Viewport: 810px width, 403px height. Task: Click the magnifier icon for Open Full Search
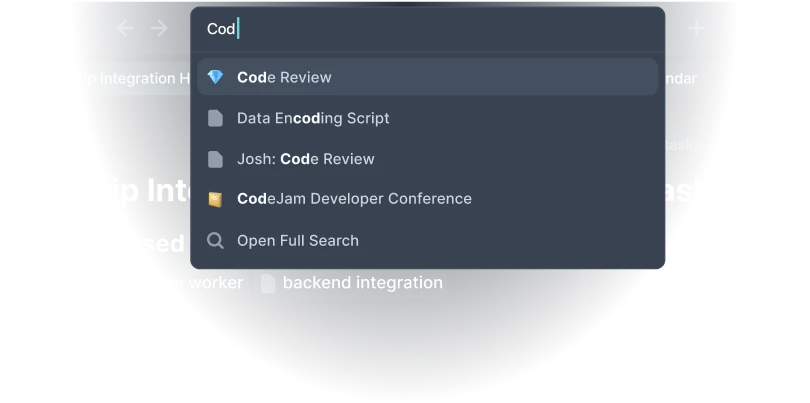215,241
